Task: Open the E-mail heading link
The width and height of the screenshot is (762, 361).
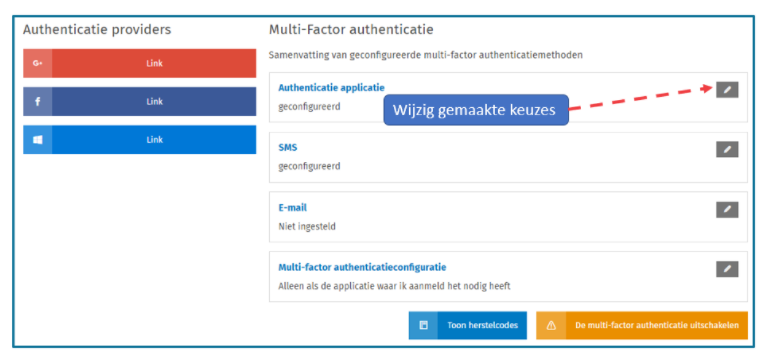Action: [x=292, y=207]
